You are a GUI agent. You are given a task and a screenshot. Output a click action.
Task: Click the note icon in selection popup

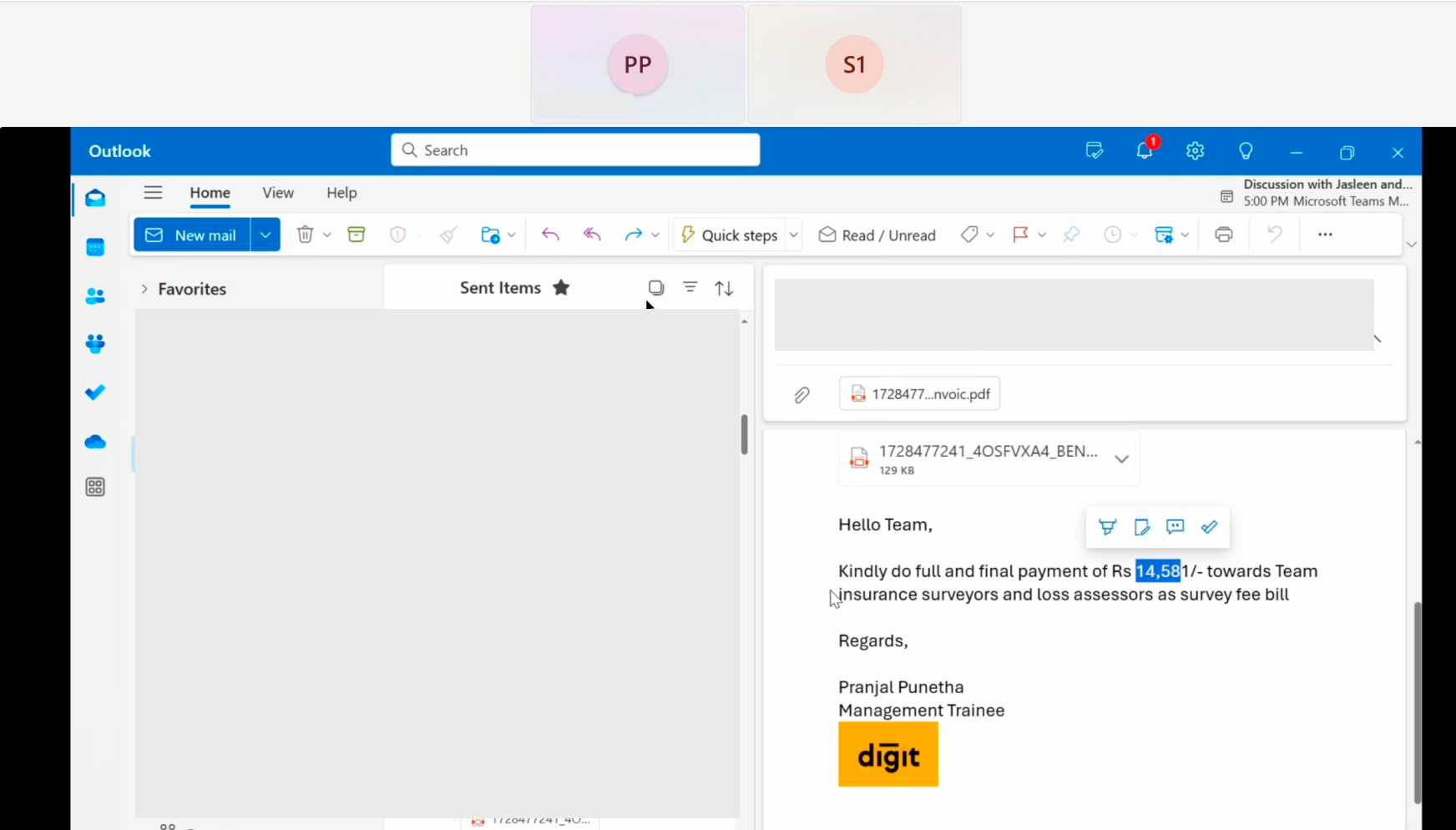(1141, 527)
